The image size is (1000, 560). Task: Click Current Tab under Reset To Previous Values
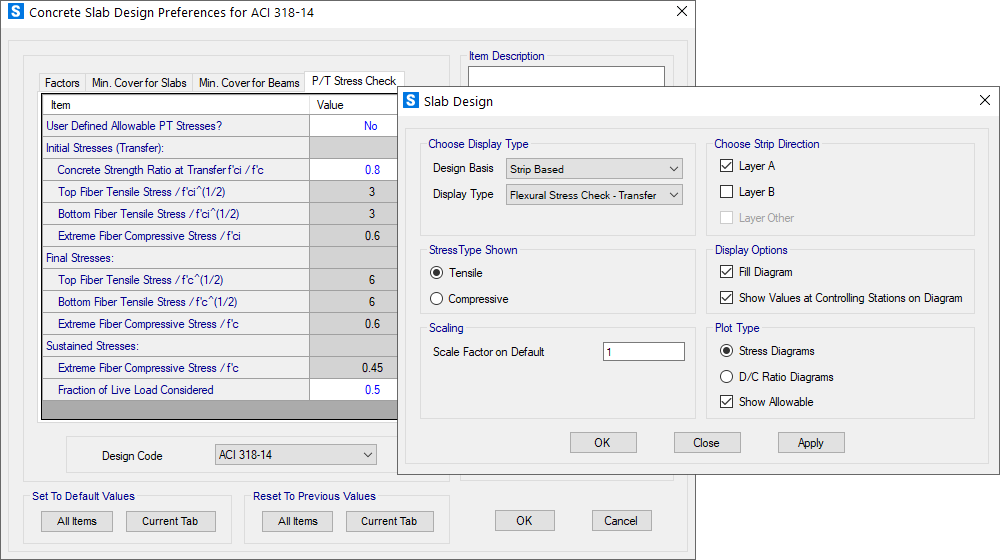(x=389, y=521)
